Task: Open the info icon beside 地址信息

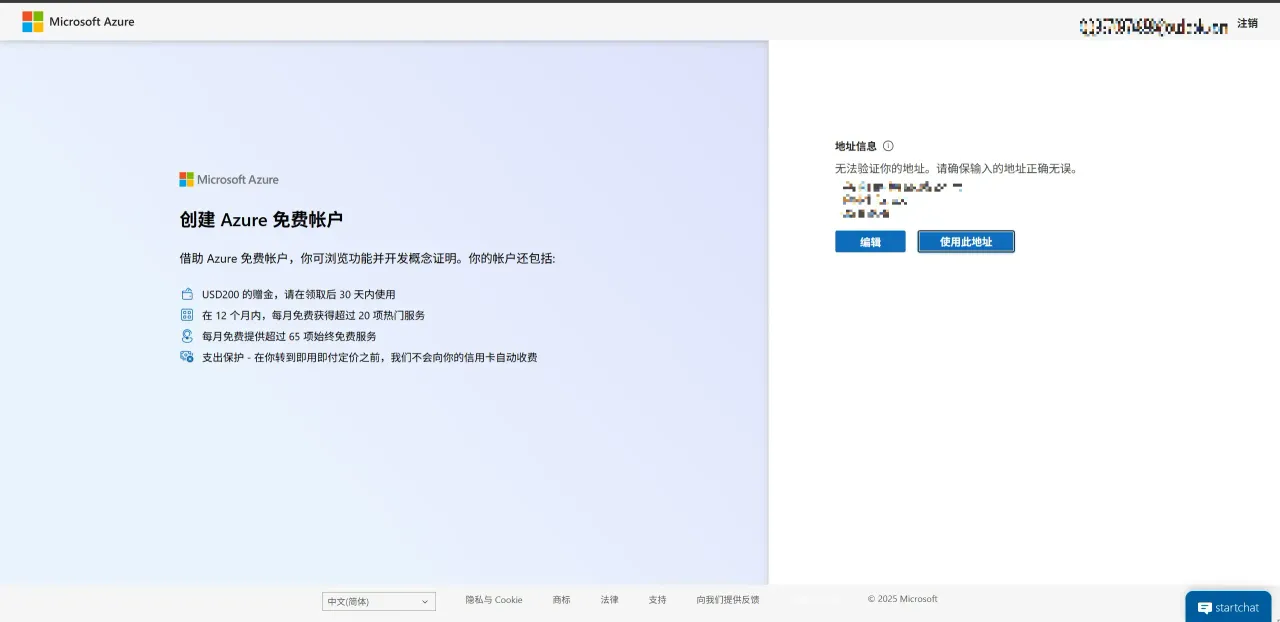Action: click(x=888, y=146)
